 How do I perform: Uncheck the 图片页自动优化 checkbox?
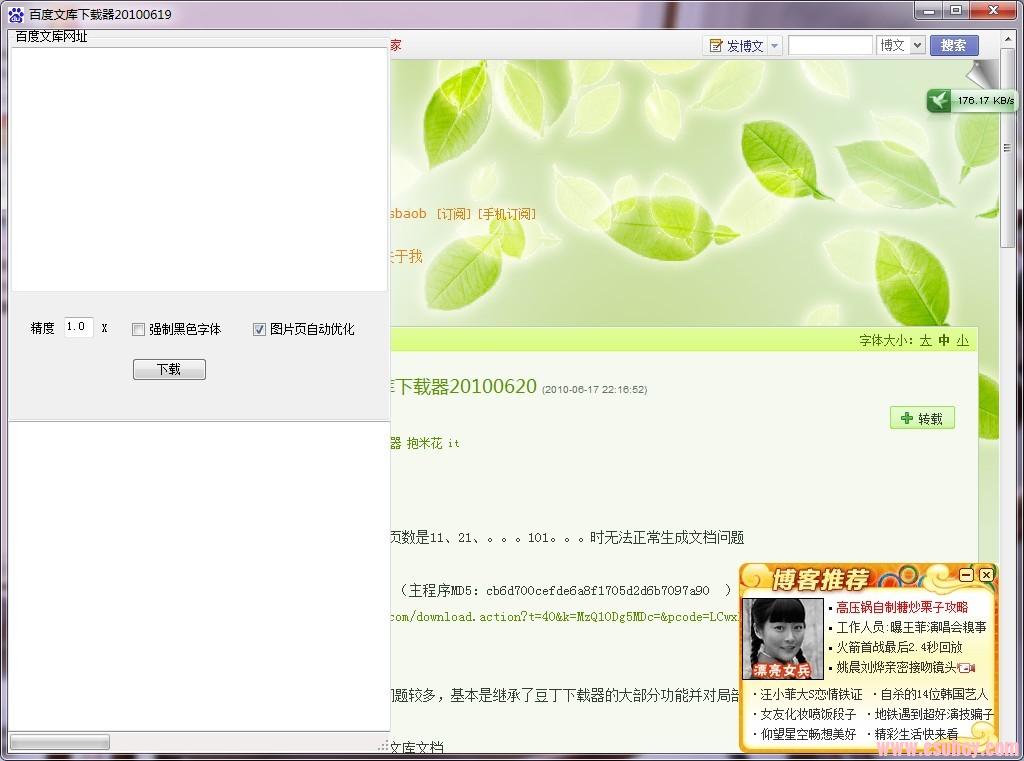click(259, 329)
